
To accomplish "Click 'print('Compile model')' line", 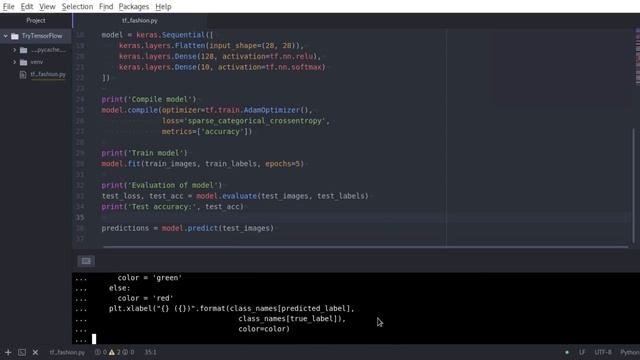I will click(149, 99).
